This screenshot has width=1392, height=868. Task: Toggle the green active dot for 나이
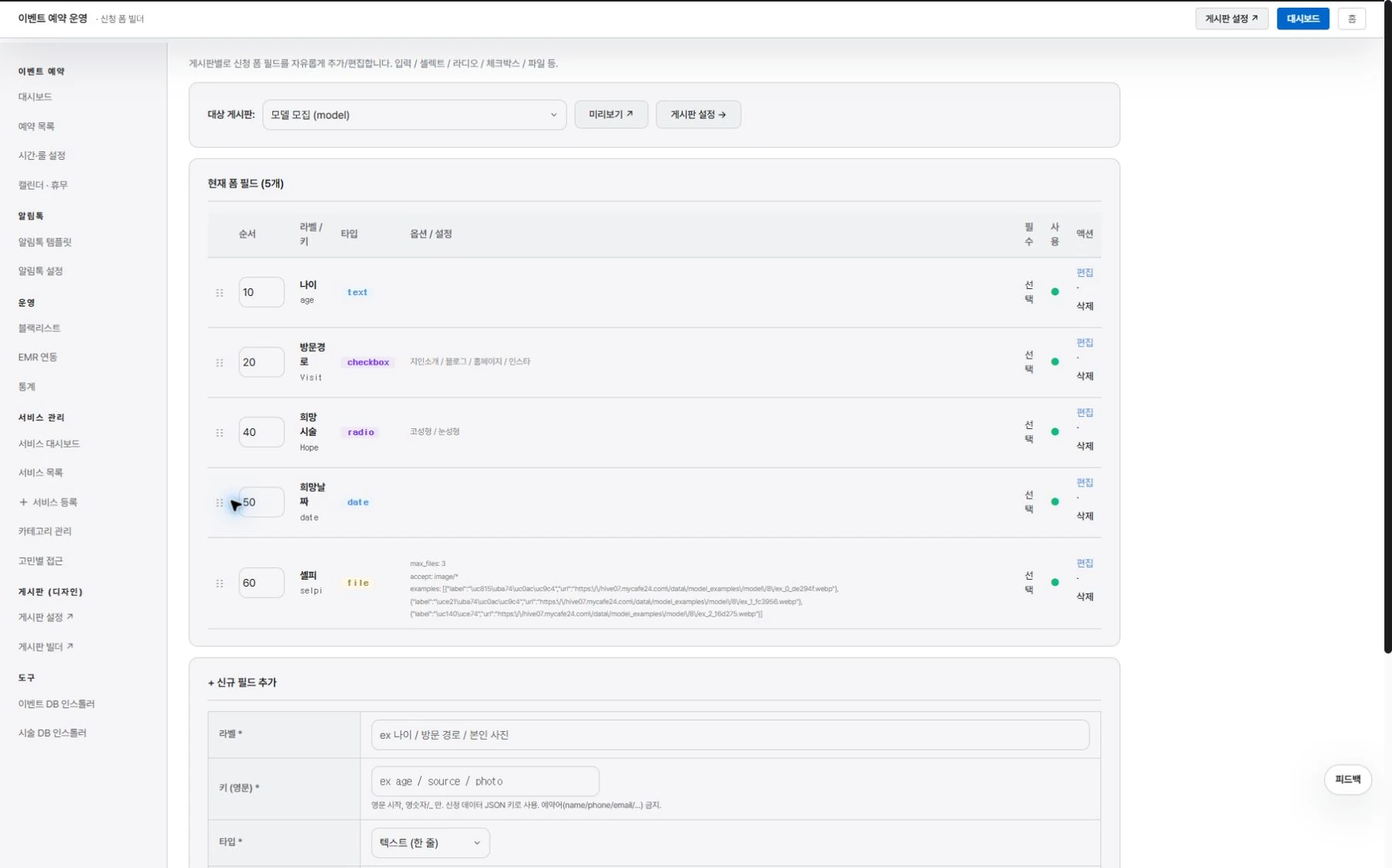1055,292
